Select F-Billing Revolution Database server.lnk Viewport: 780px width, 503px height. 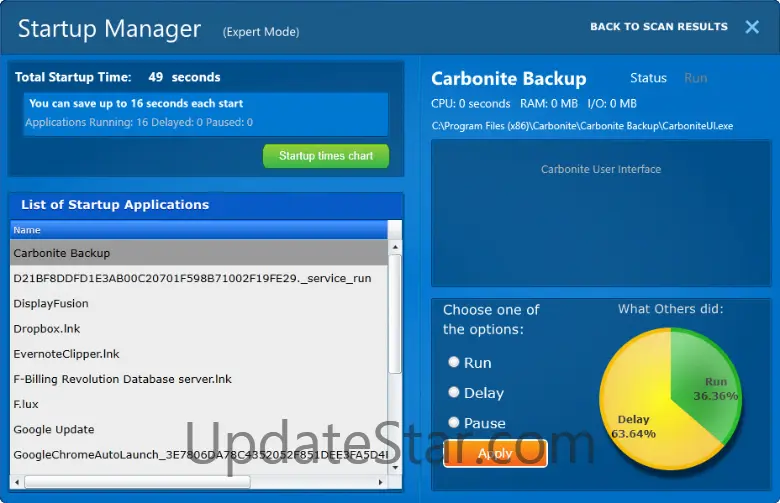pos(198,379)
